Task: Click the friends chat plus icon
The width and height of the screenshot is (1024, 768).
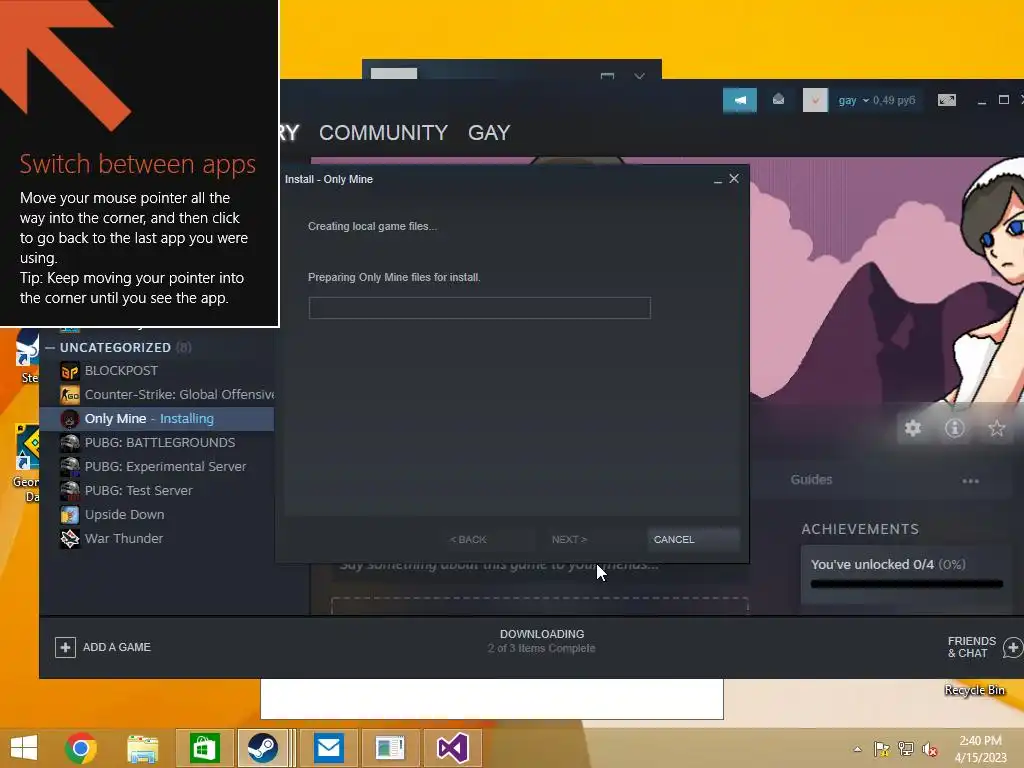Action: (1013, 648)
